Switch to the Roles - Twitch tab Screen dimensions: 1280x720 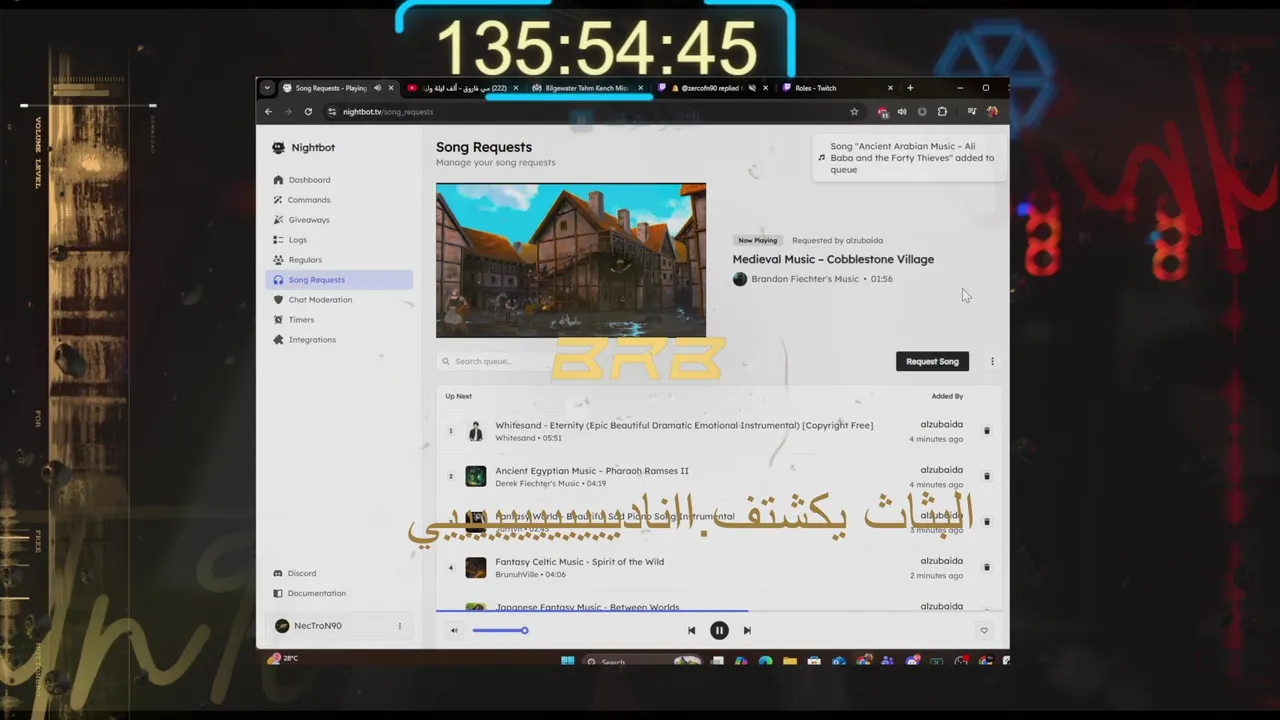(x=815, y=88)
